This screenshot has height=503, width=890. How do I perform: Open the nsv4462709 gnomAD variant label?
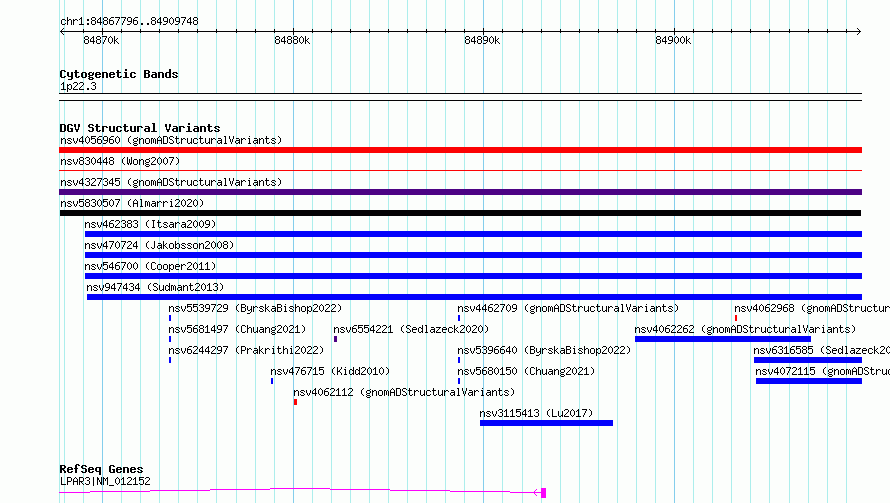point(568,308)
